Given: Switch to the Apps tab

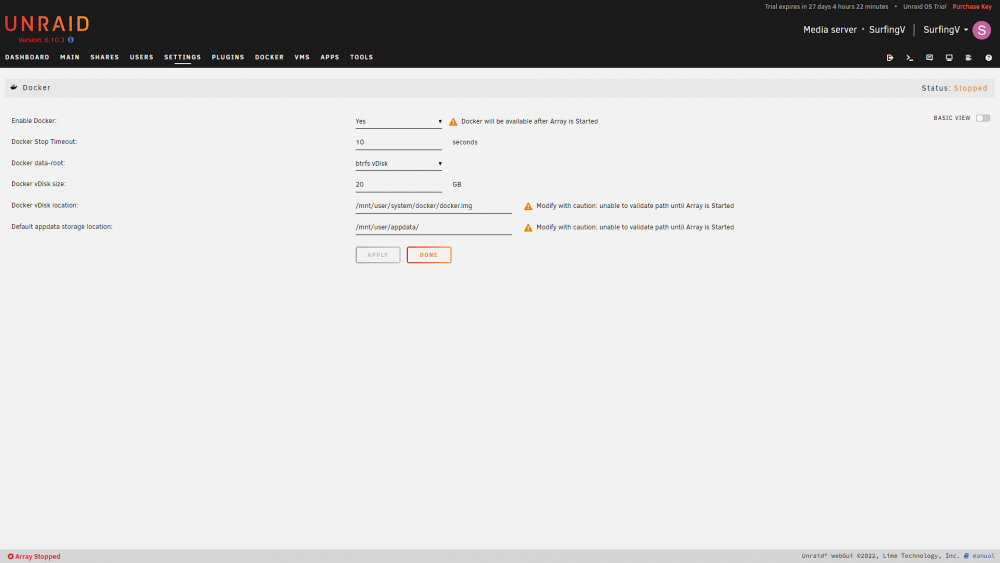Looking at the screenshot, I should coord(330,57).
